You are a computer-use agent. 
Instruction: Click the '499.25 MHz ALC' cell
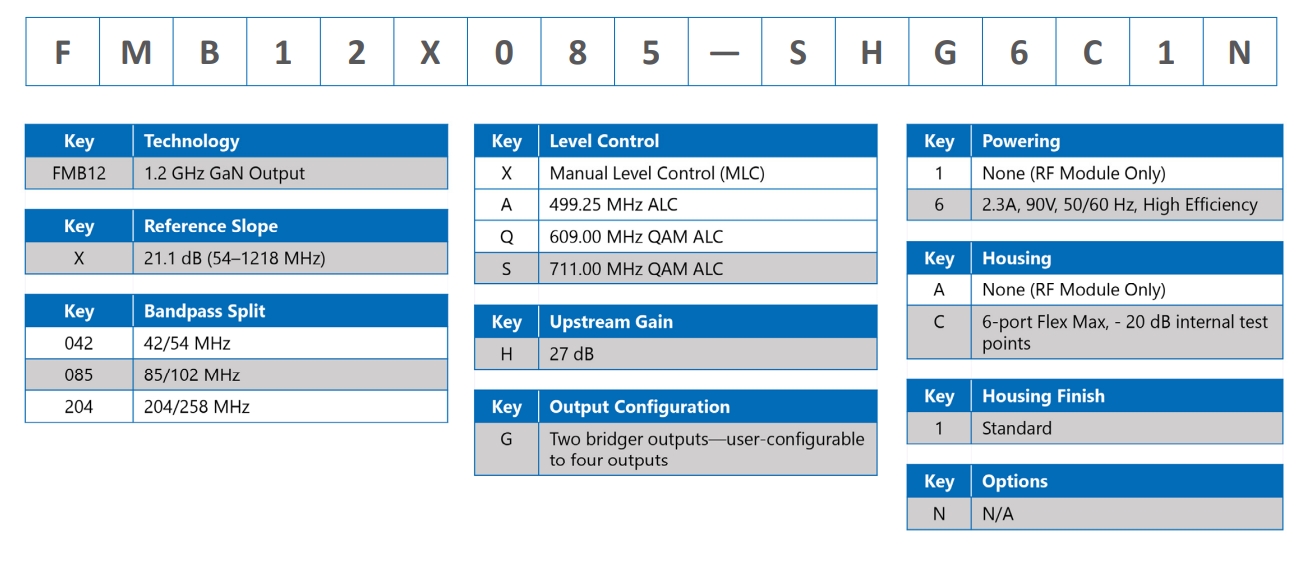pos(708,205)
